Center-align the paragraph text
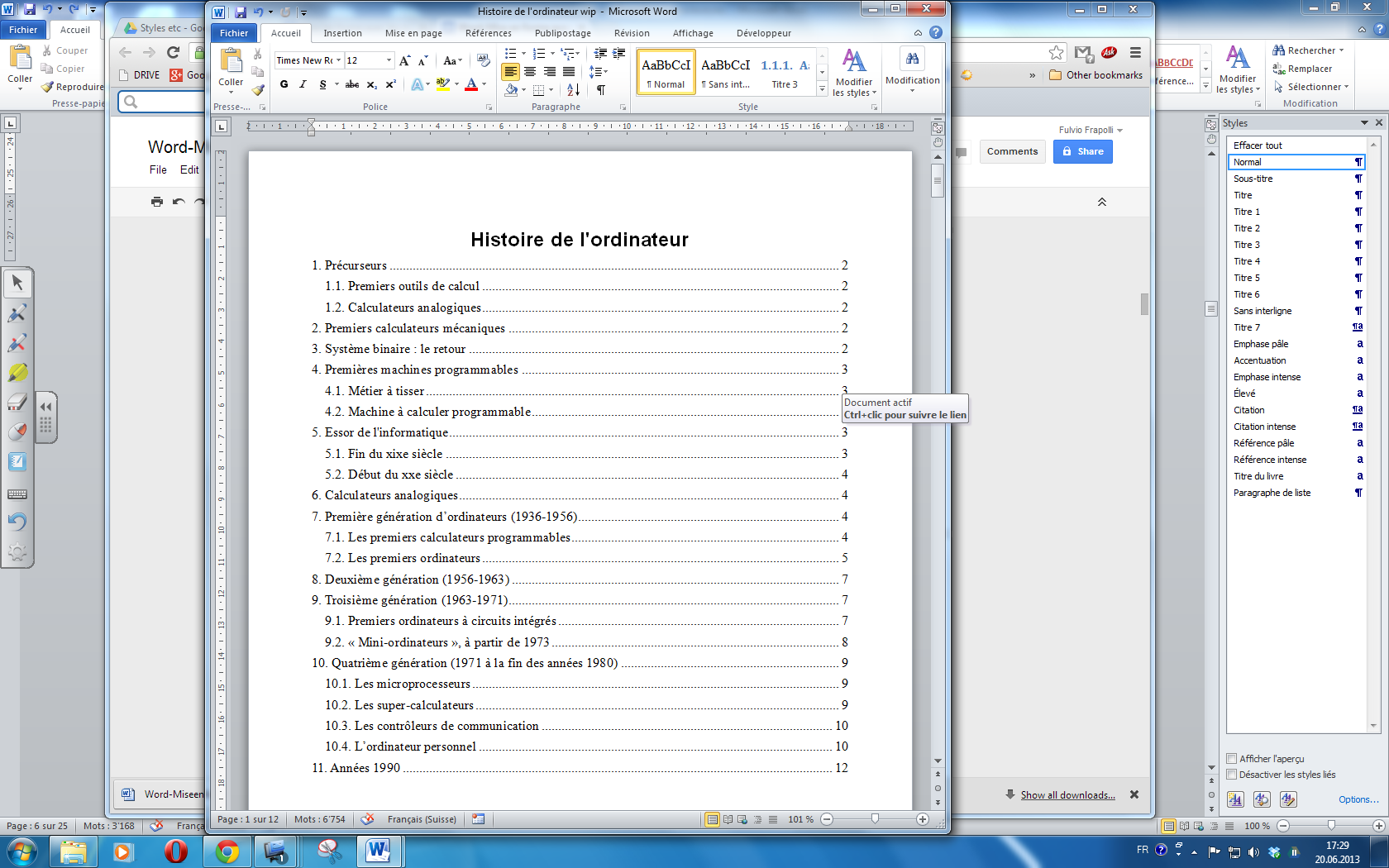This screenshot has width=1389, height=868. tap(530, 72)
